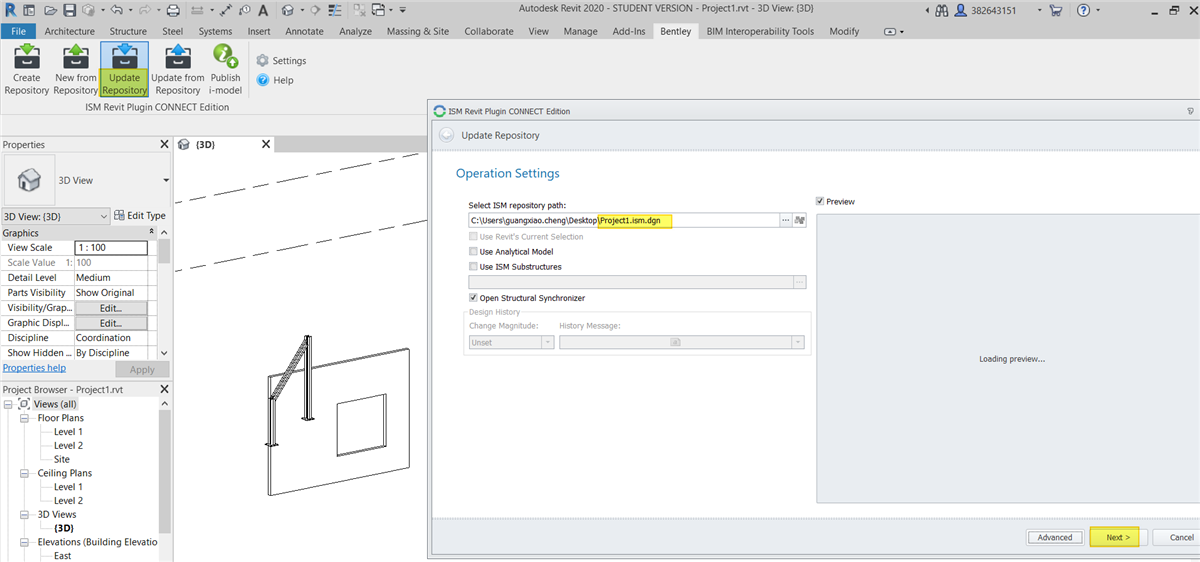Disable the Preview checkbox
Screen dimensions: 1200x562
(x=821, y=201)
